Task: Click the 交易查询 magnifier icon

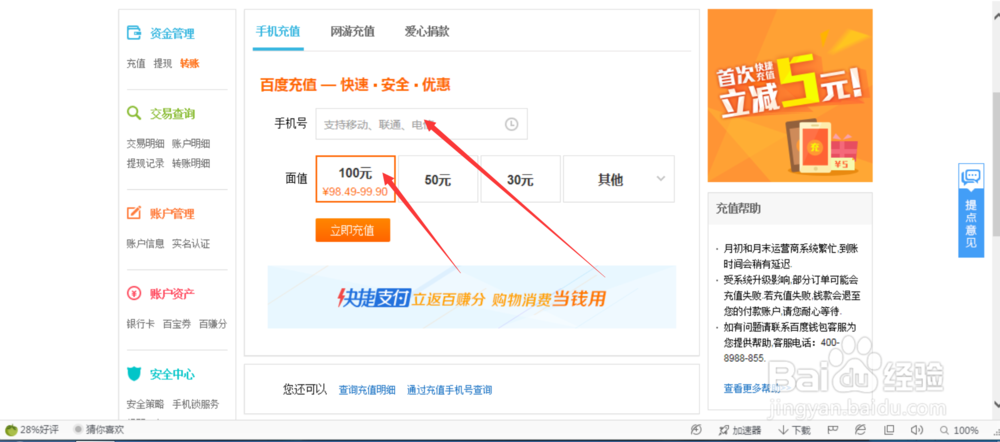Action: 134,114
